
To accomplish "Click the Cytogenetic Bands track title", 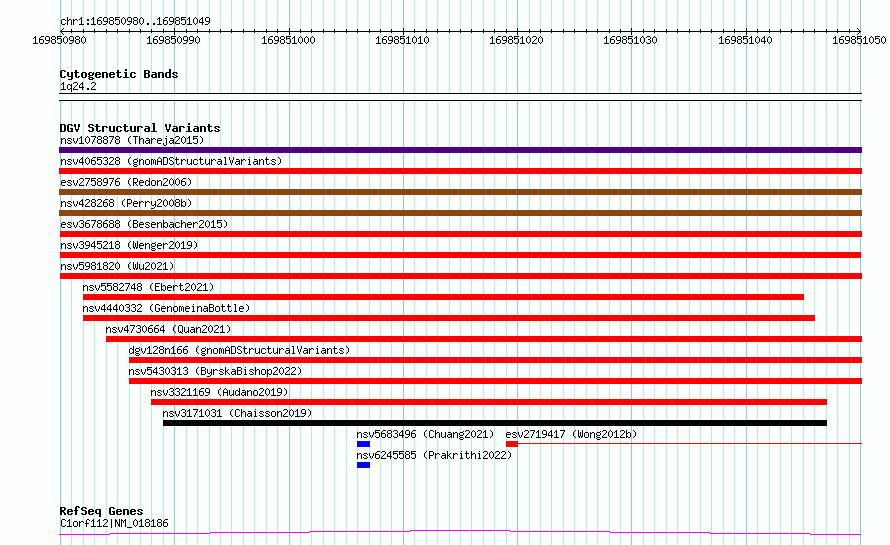I will 119,74.
